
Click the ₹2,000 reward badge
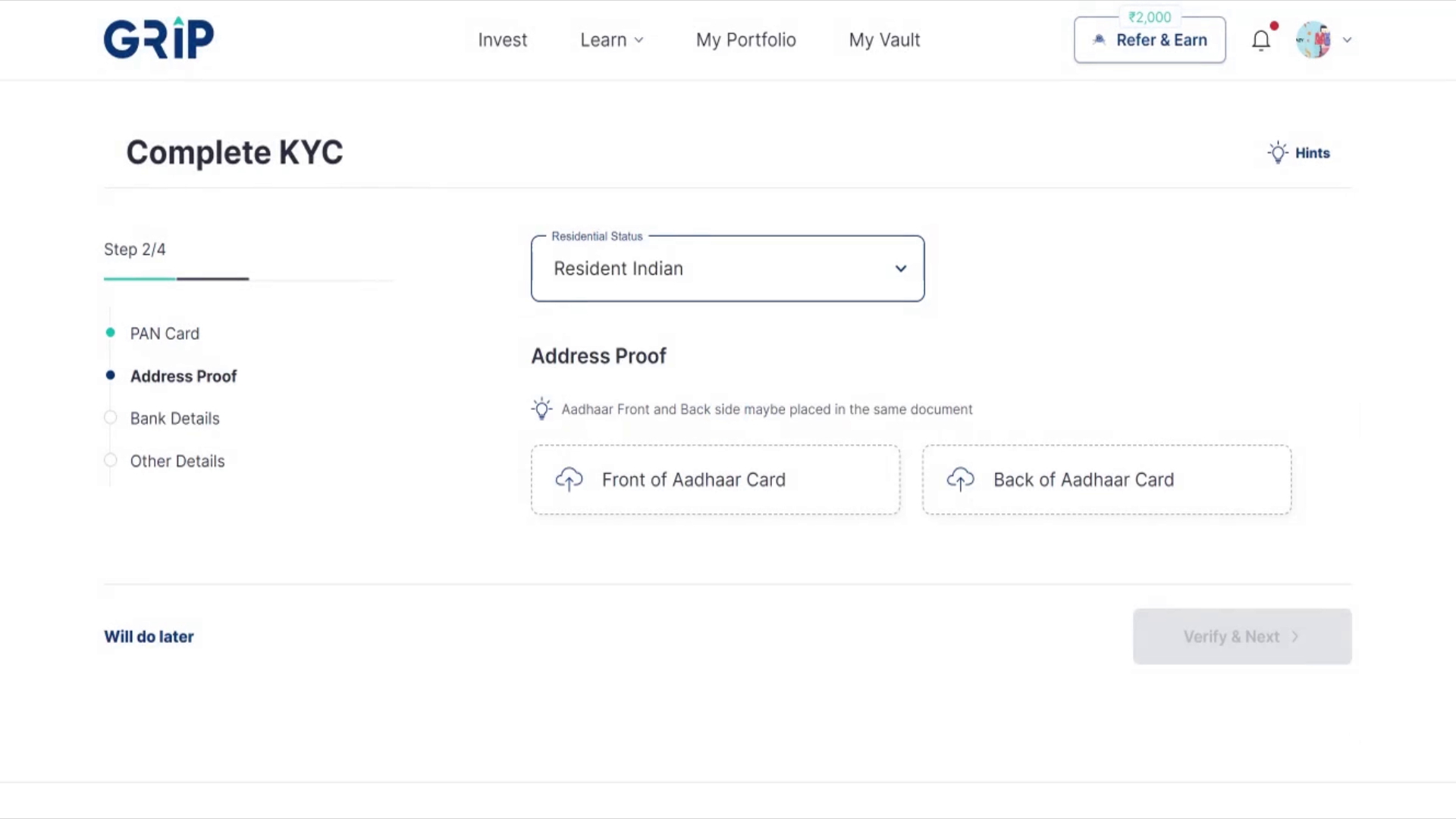(x=1150, y=17)
